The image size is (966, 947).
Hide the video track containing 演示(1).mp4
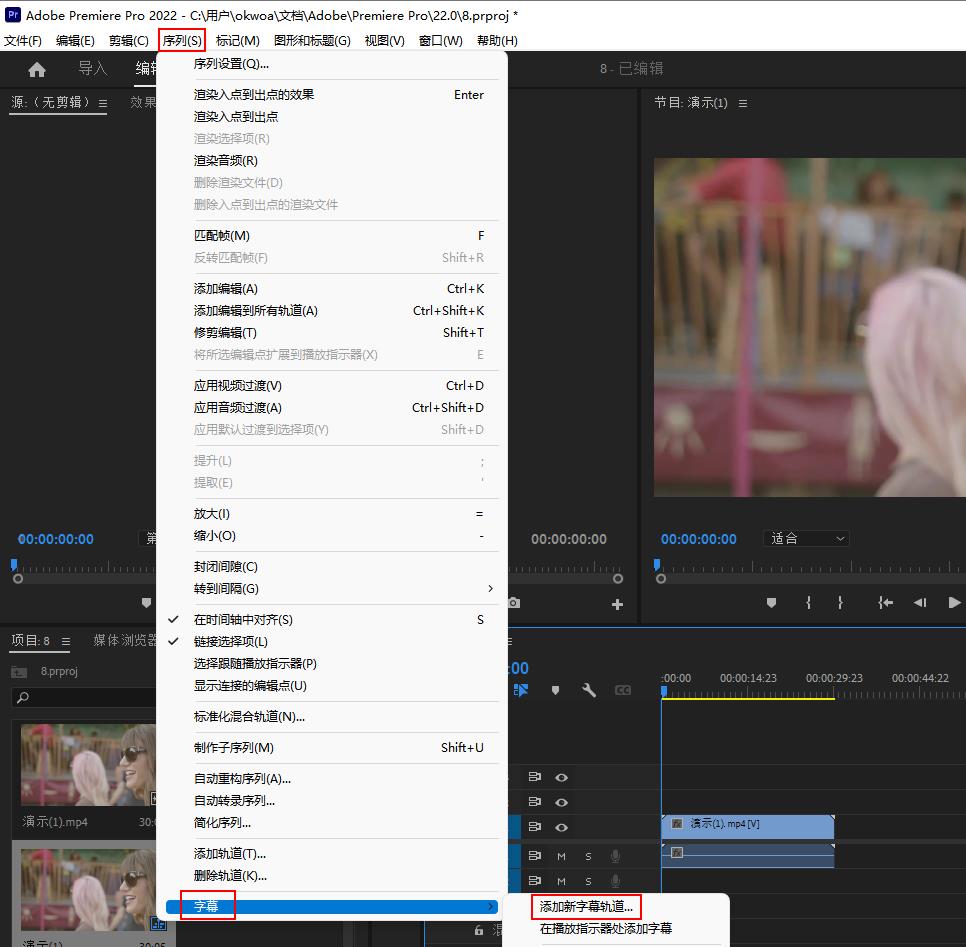[562, 827]
